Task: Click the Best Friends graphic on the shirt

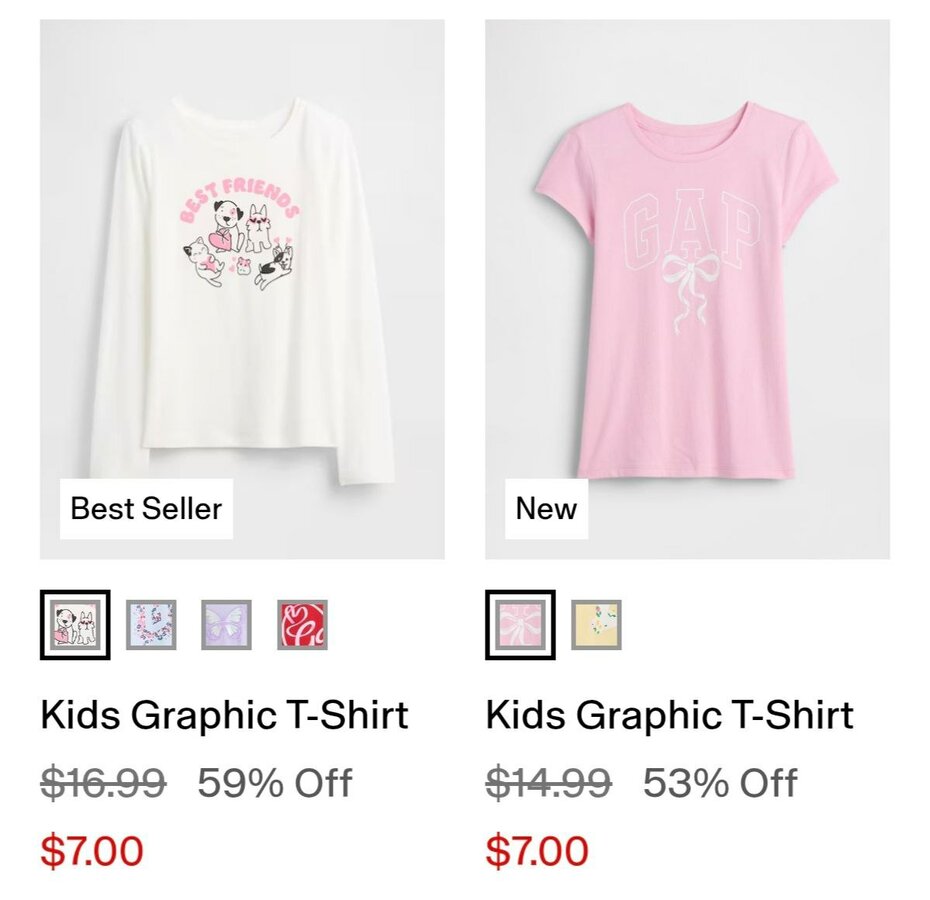Action: [x=241, y=235]
